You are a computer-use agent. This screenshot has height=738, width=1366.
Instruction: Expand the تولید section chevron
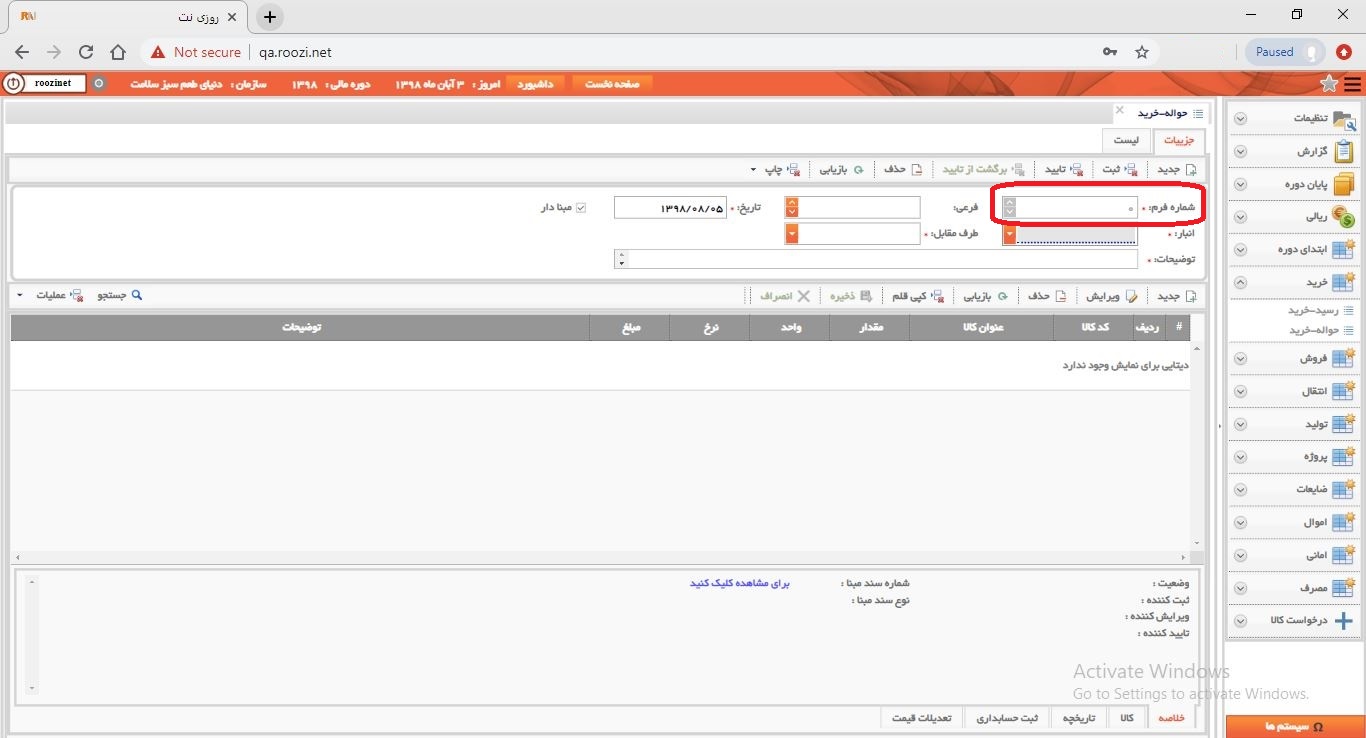(x=1240, y=424)
